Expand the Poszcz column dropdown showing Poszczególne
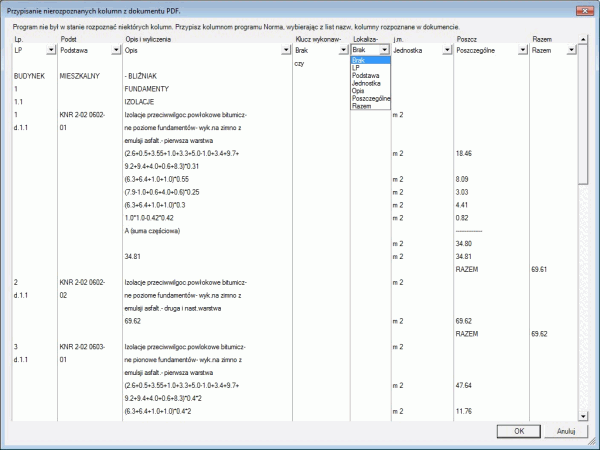This screenshot has width=600, height=450. (x=523, y=49)
